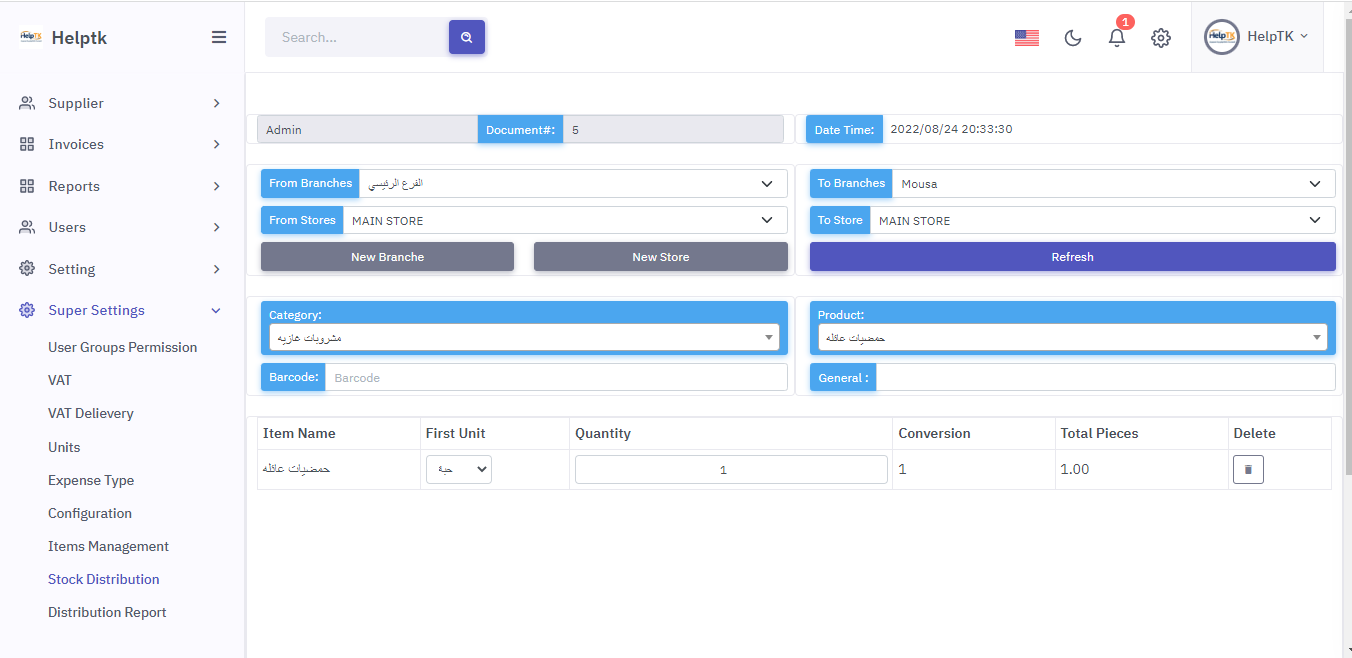
Task: Delete the item row with trash icon
Action: coord(1247,469)
